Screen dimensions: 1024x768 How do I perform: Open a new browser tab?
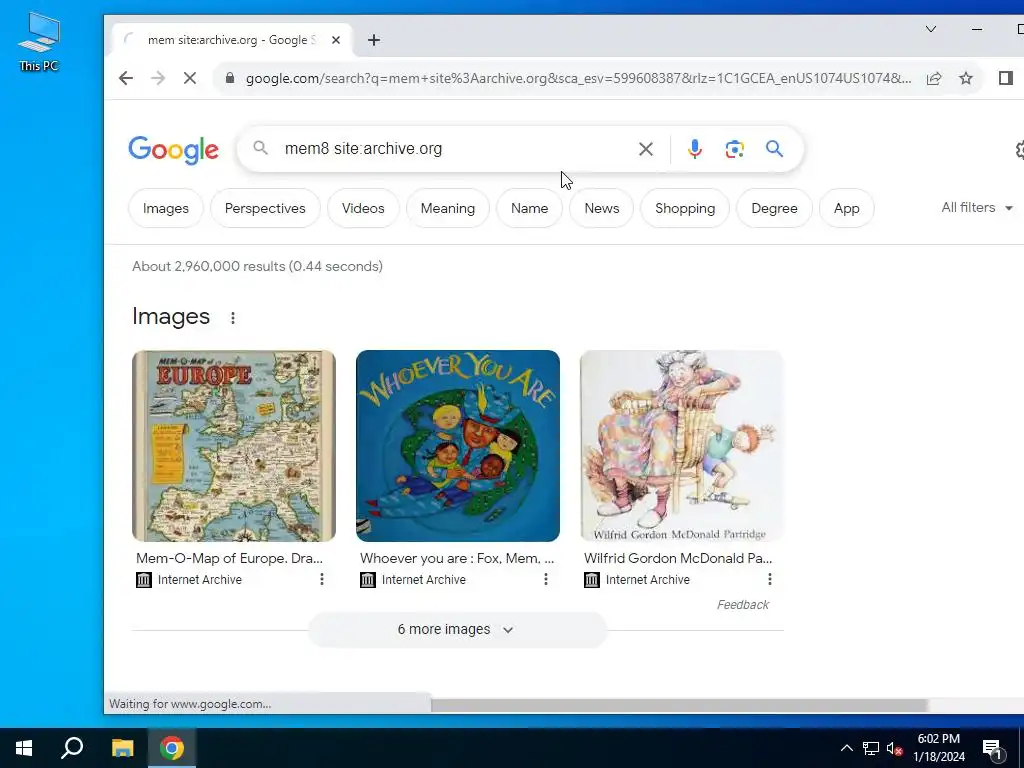tap(374, 40)
